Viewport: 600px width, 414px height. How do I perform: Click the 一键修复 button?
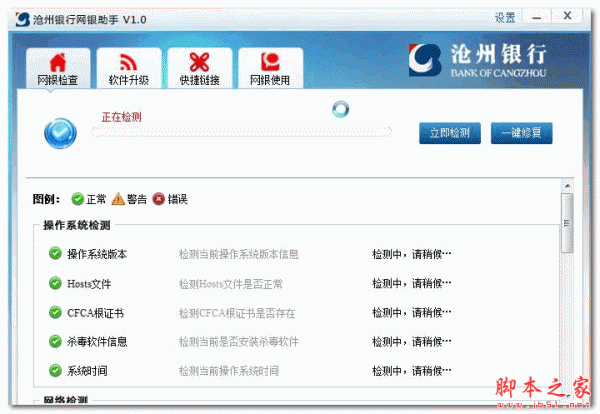coord(522,133)
